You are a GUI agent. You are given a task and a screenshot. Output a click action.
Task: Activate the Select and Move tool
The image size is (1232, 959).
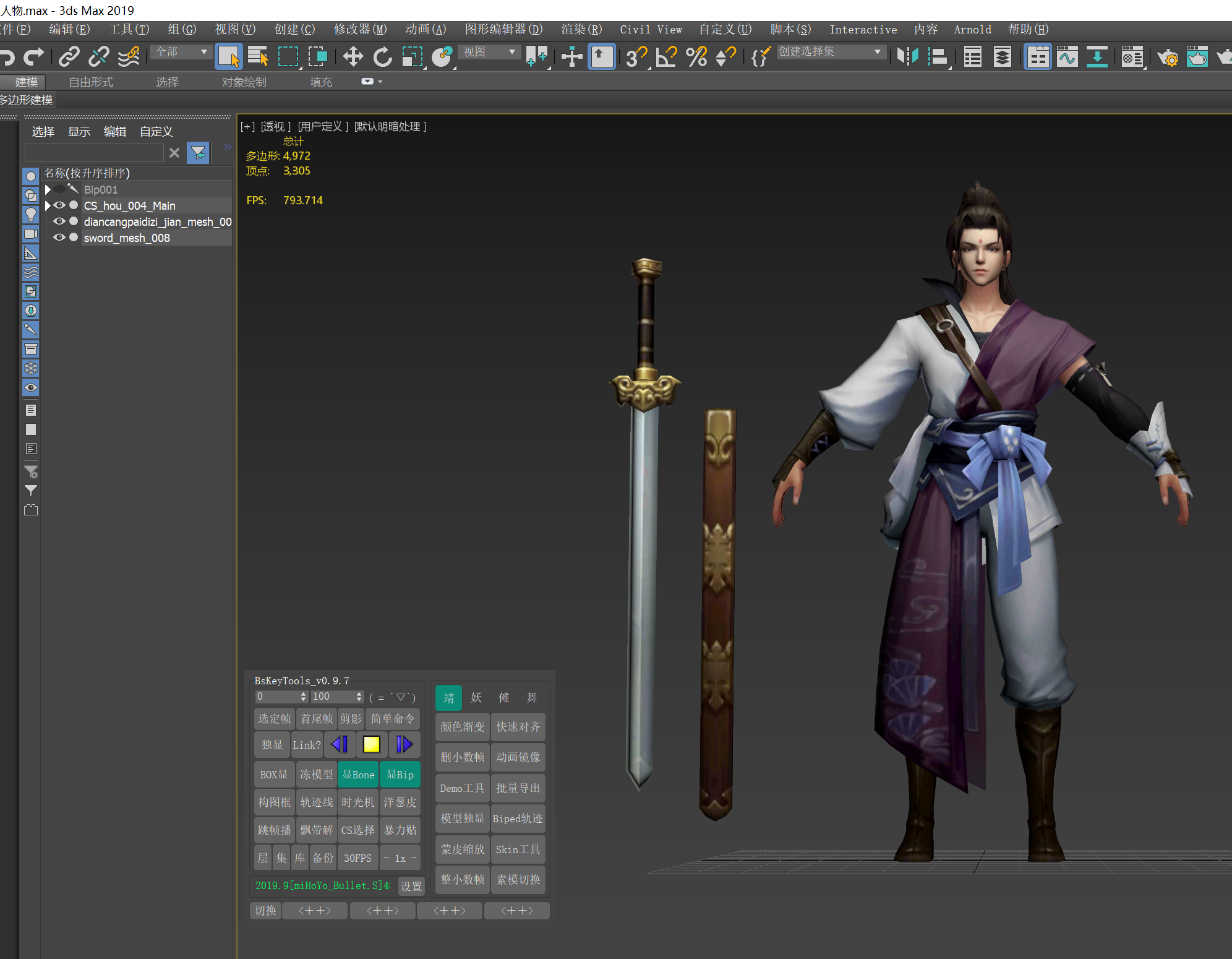pyautogui.click(x=353, y=57)
